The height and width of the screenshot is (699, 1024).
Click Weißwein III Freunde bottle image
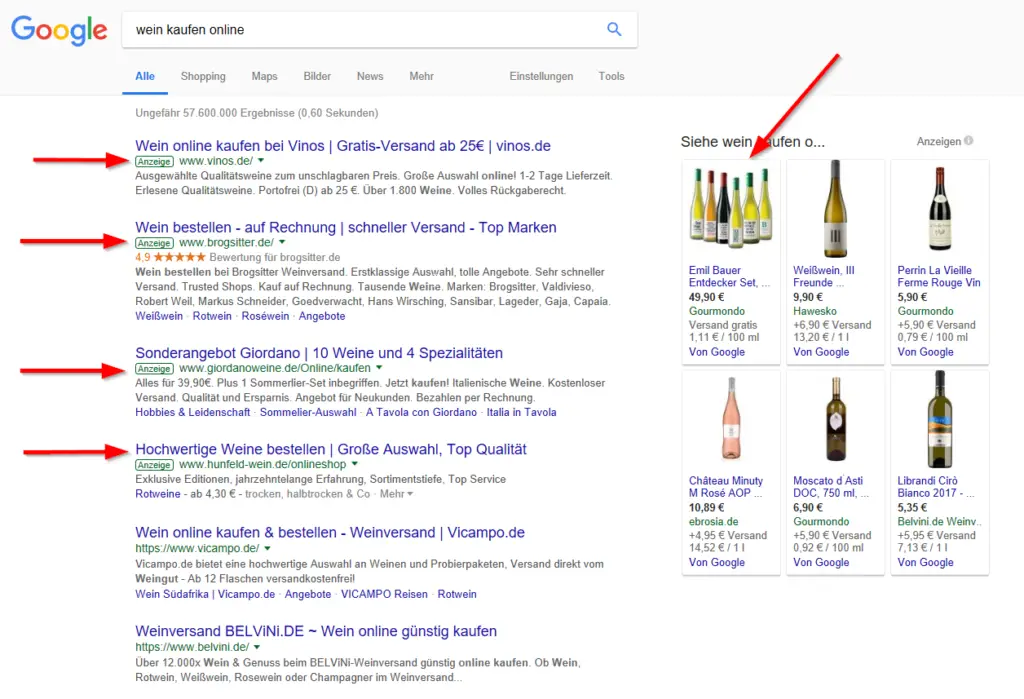[835, 209]
